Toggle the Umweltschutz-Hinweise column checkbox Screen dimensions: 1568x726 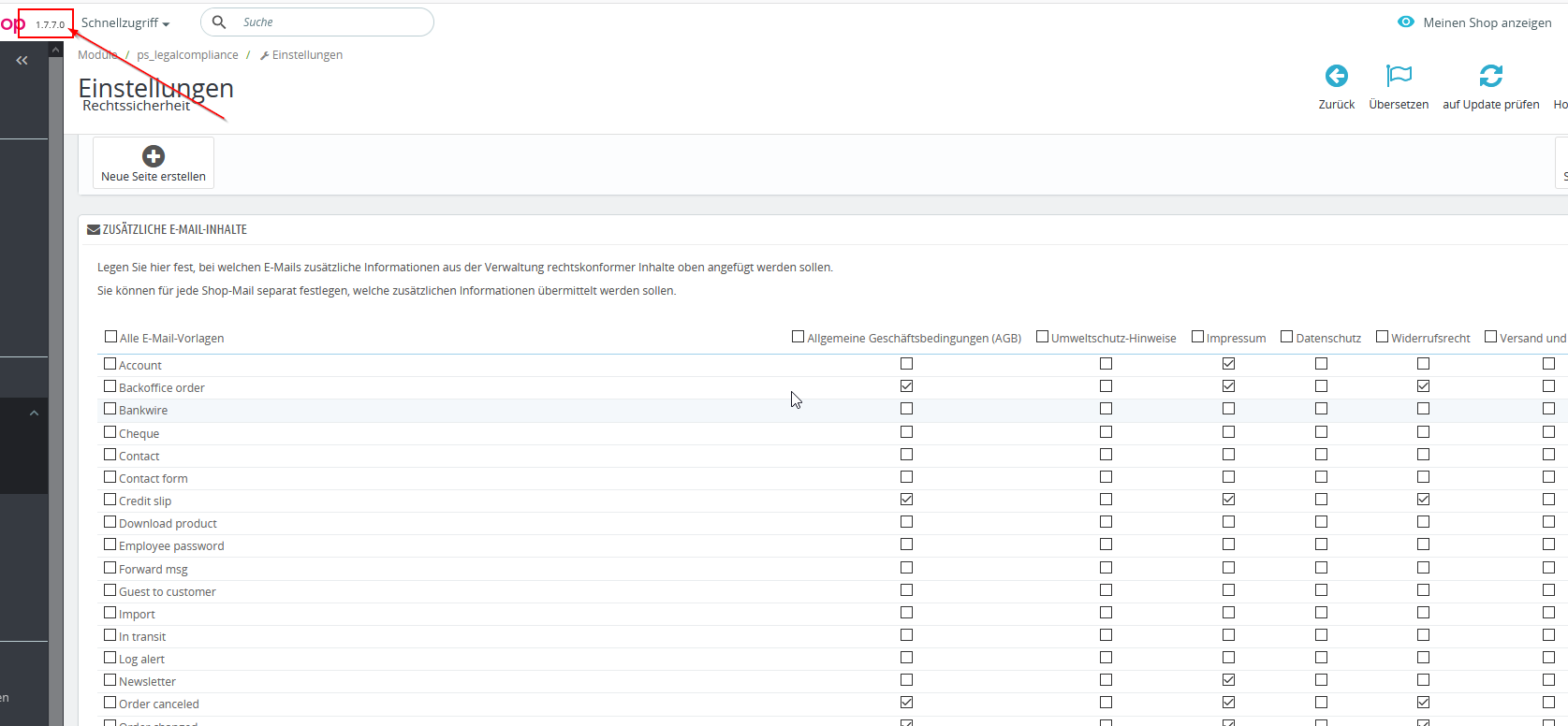point(1042,337)
